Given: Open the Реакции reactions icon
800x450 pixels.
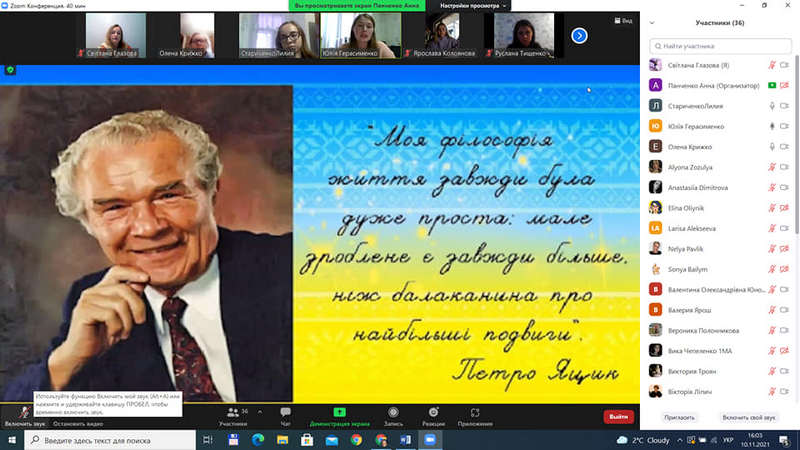Looking at the screenshot, I should (x=433, y=412).
